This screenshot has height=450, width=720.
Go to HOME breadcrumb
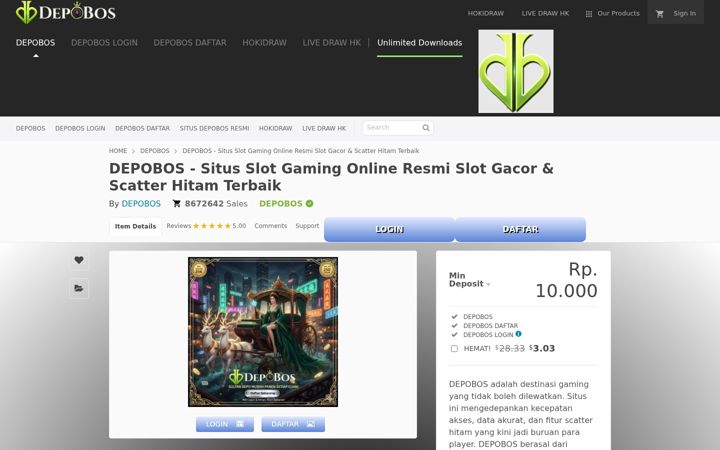(118, 151)
